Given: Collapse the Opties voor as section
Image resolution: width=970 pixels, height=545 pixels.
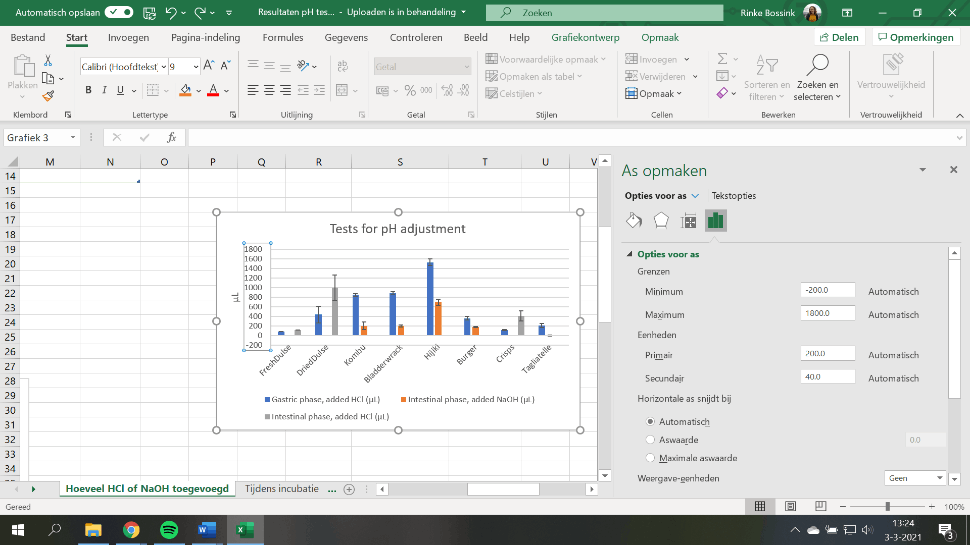Looking at the screenshot, I should [630, 254].
